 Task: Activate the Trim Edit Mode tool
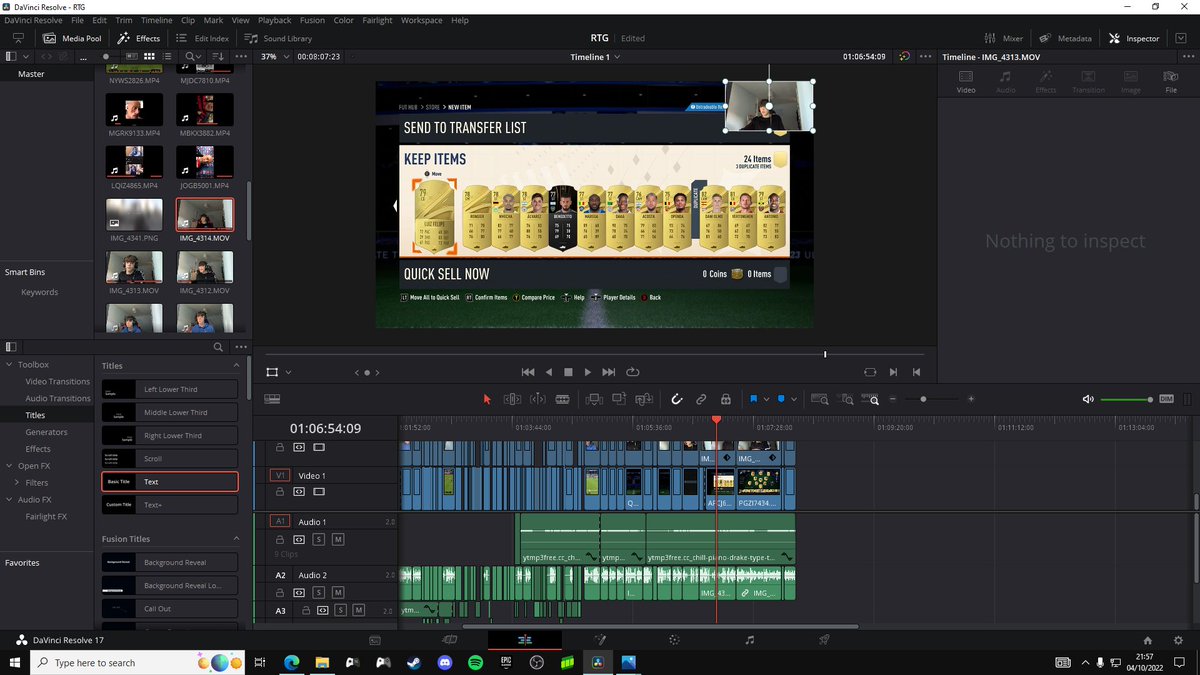coord(512,399)
